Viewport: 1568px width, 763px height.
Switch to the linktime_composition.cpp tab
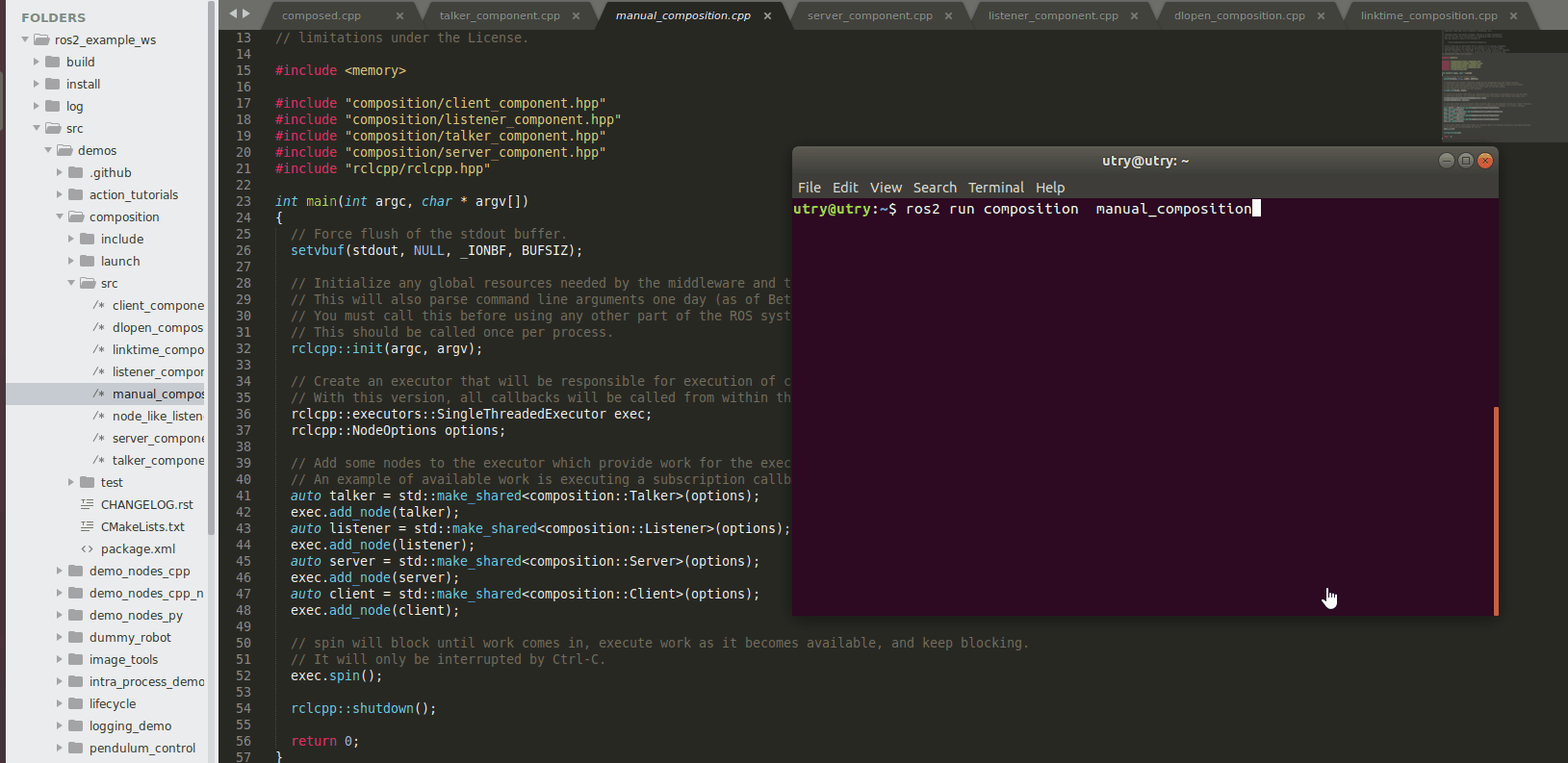tap(1428, 15)
